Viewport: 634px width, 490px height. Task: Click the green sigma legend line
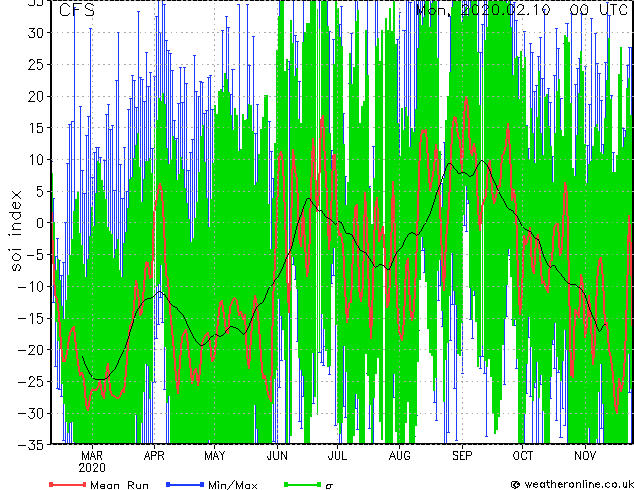(x=302, y=484)
